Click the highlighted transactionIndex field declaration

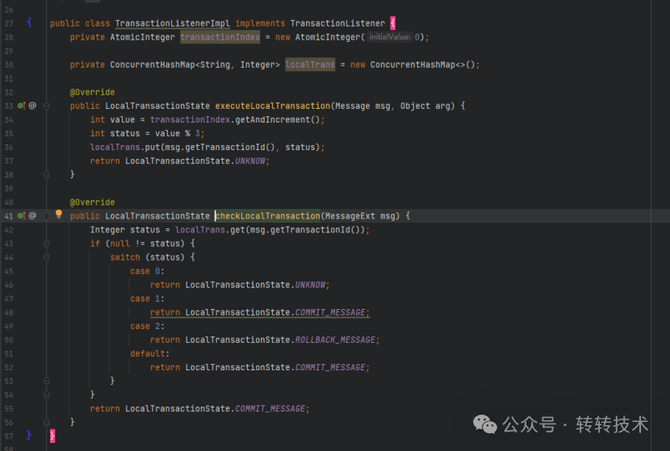220,37
